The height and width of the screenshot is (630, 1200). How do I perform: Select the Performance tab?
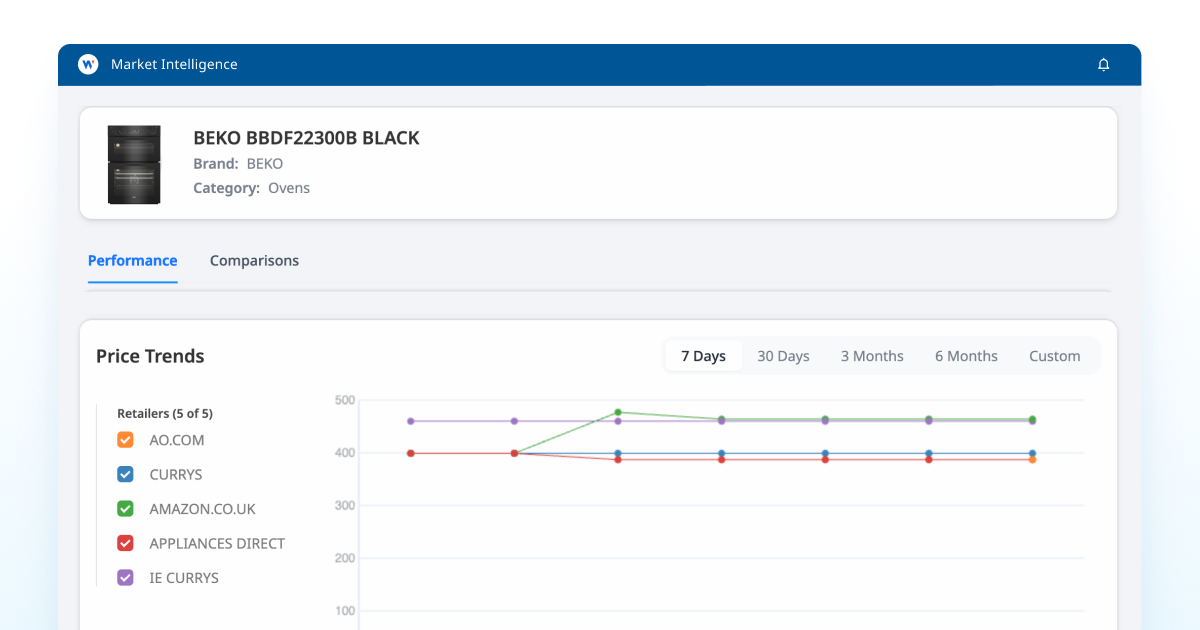click(x=132, y=260)
